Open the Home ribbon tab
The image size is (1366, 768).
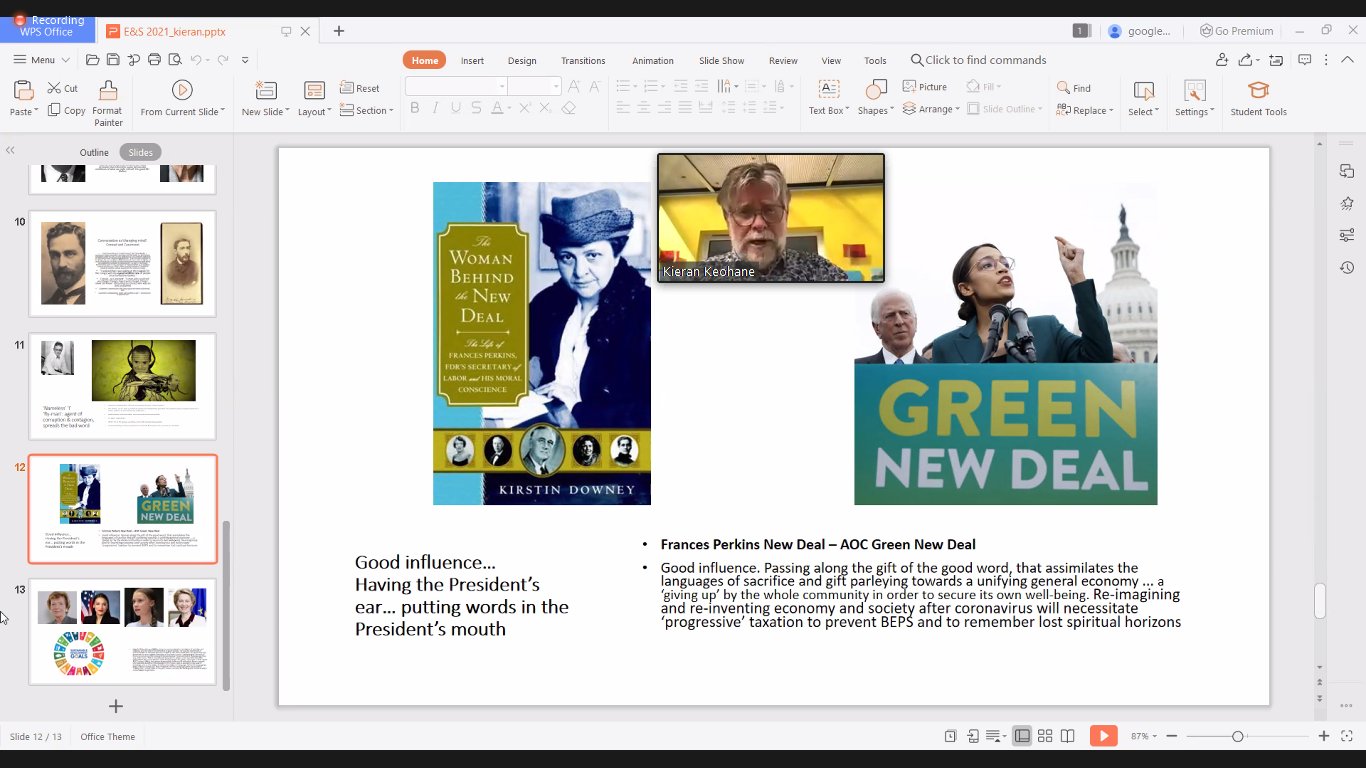[425, 60]
